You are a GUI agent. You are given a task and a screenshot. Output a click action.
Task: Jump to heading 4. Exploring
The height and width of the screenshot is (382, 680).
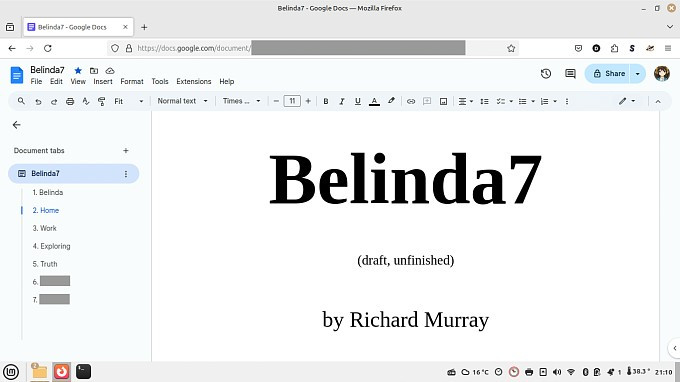pos(51,246)
